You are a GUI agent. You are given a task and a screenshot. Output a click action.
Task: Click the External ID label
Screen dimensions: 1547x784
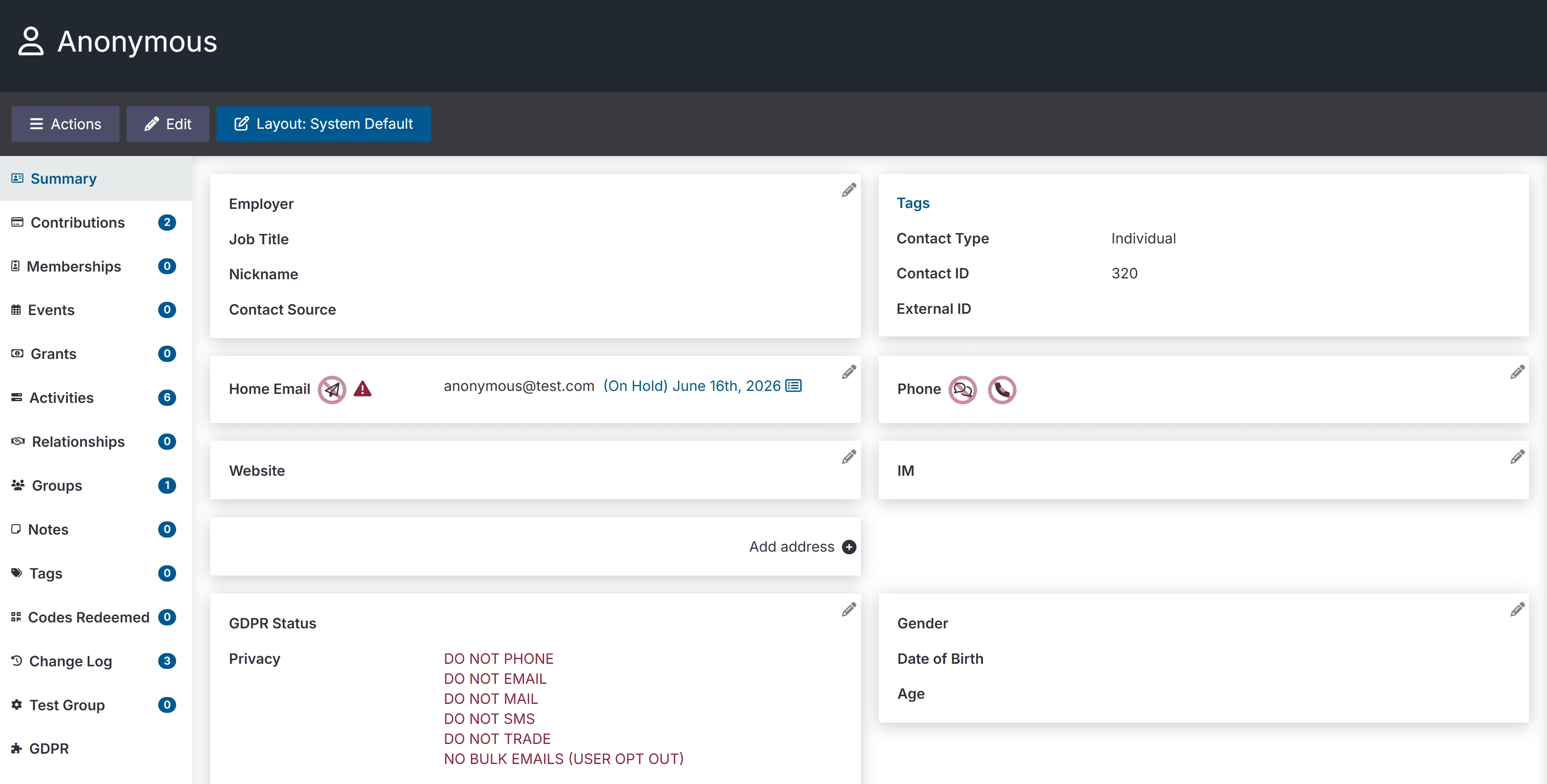(x=933, y=309)
